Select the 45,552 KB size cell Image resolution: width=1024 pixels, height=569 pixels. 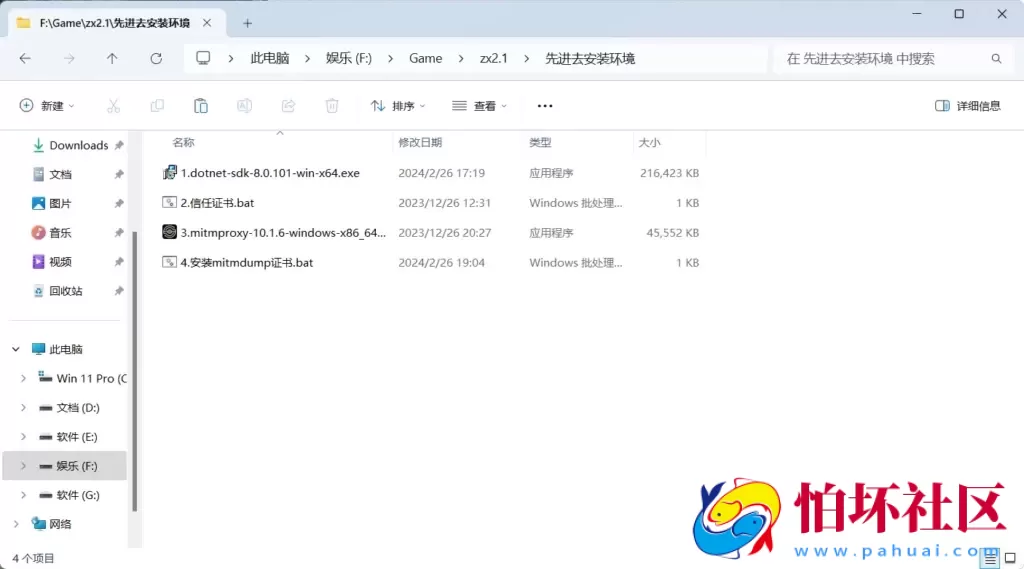tap(673, 233)
